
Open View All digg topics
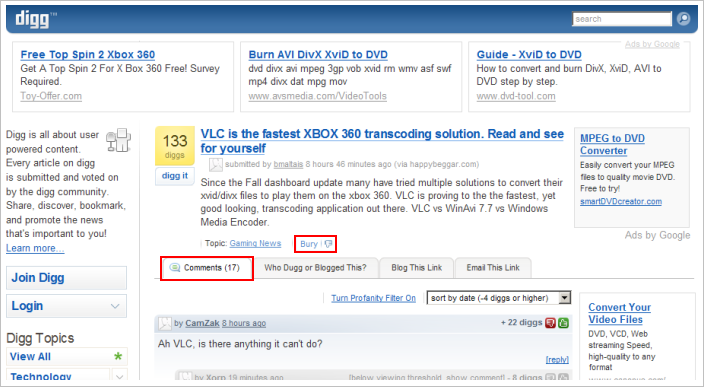tap(31, 356)
